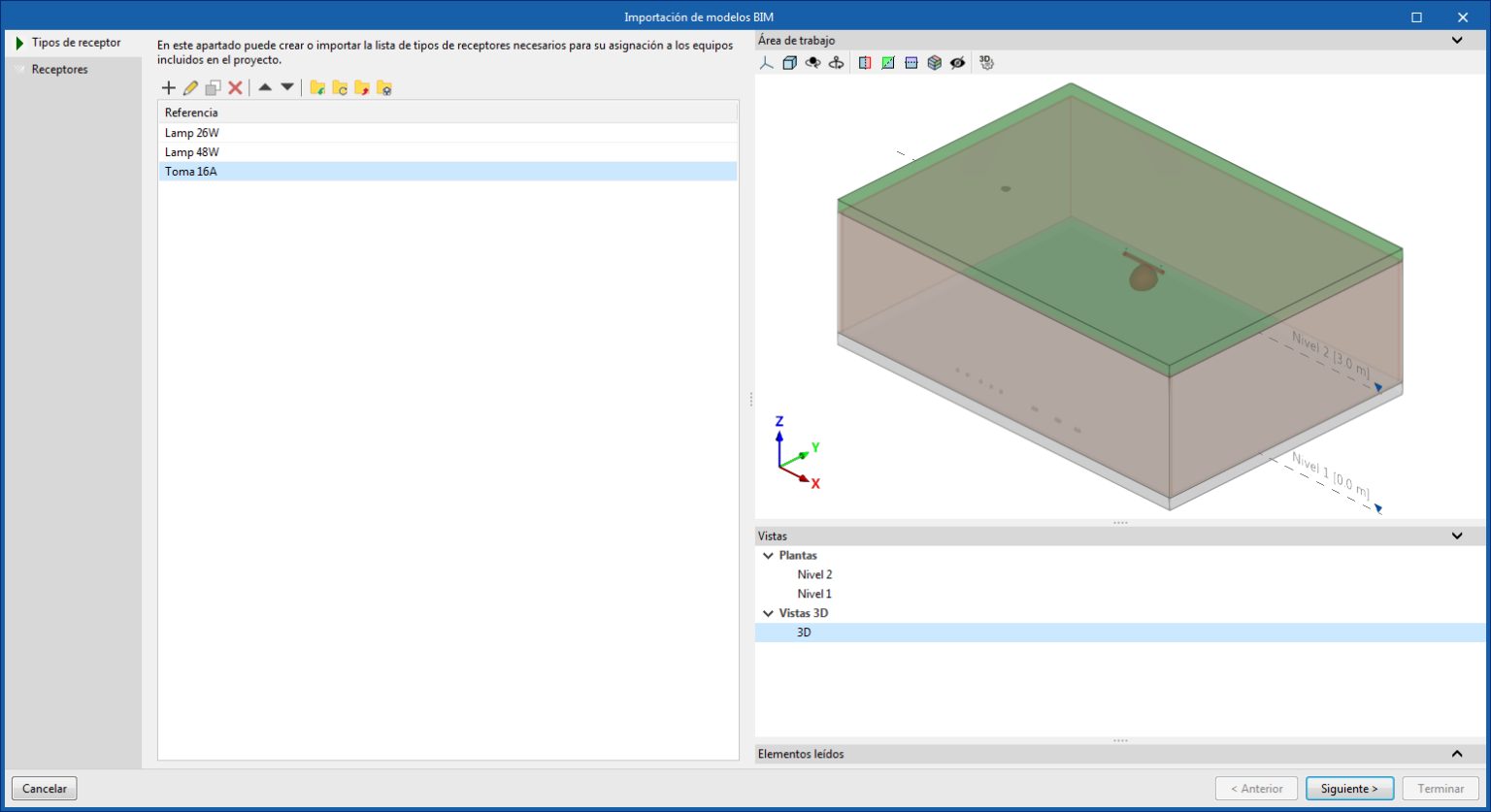Select the layers stack icon

click(x=934, y=62)
